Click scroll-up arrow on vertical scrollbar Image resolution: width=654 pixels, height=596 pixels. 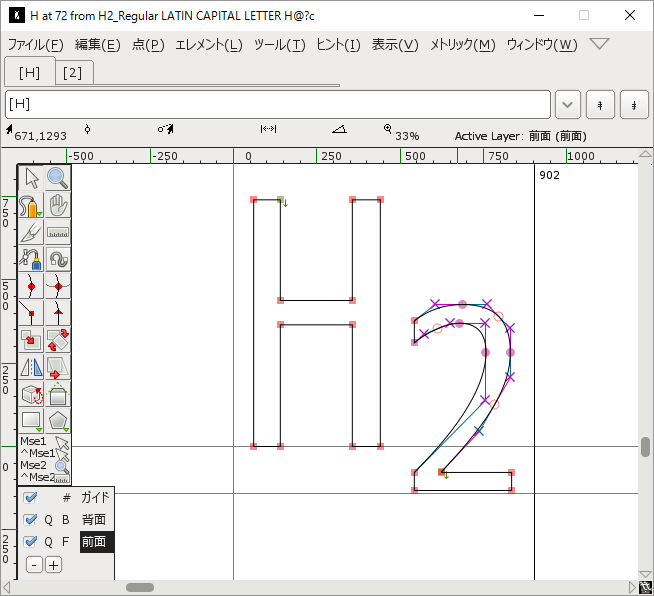[x=645, y=154]
